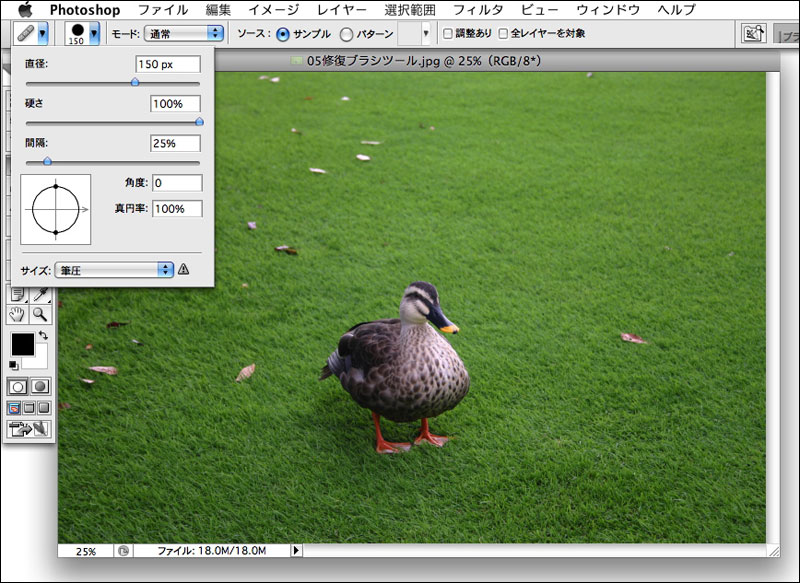800x583 pixels.
Task: Enable the 全レイヤーを対象 checkbox
Action: (503, 34)
